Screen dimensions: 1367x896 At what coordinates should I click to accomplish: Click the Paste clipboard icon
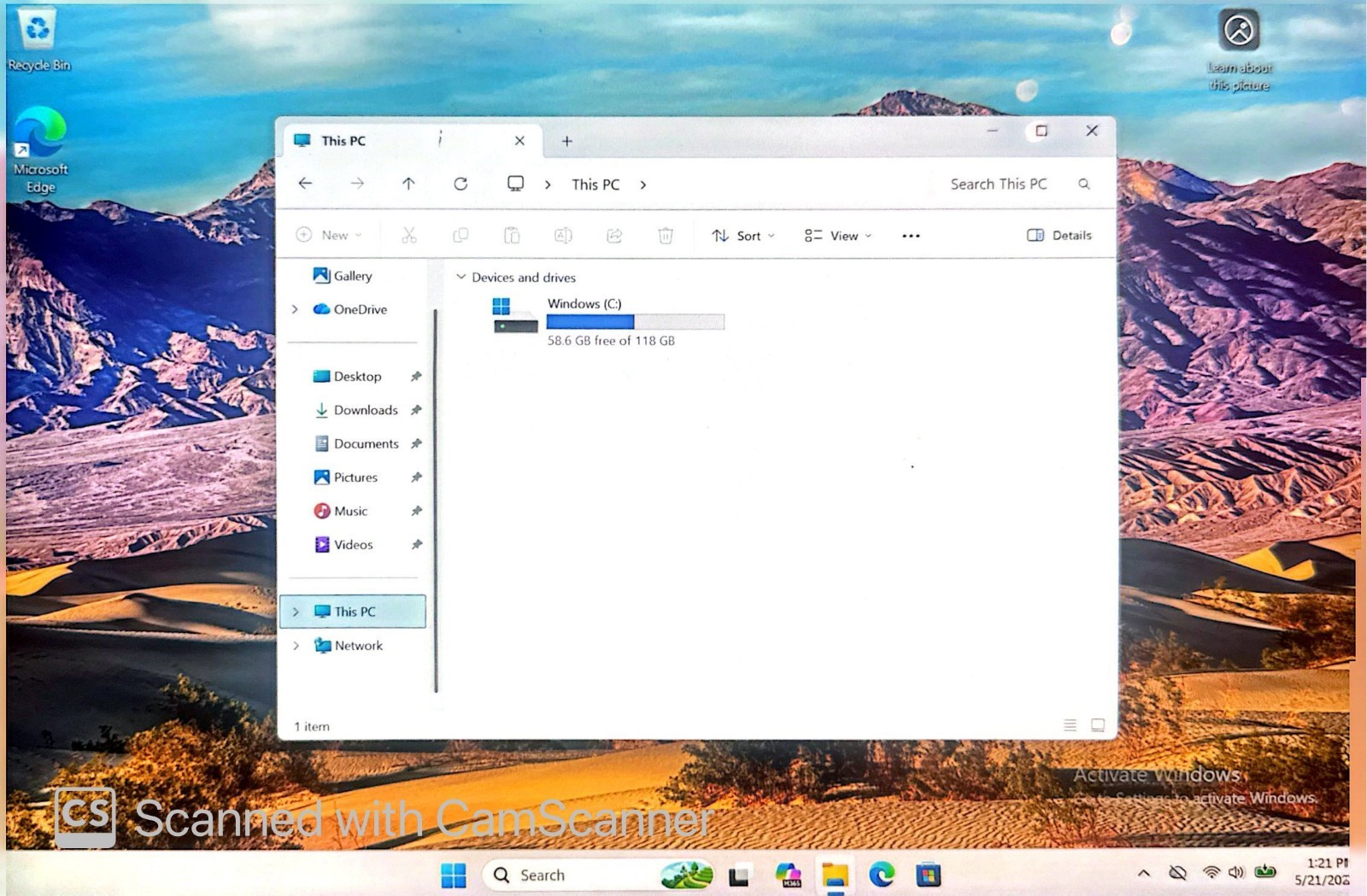click(x=512, y=235)
